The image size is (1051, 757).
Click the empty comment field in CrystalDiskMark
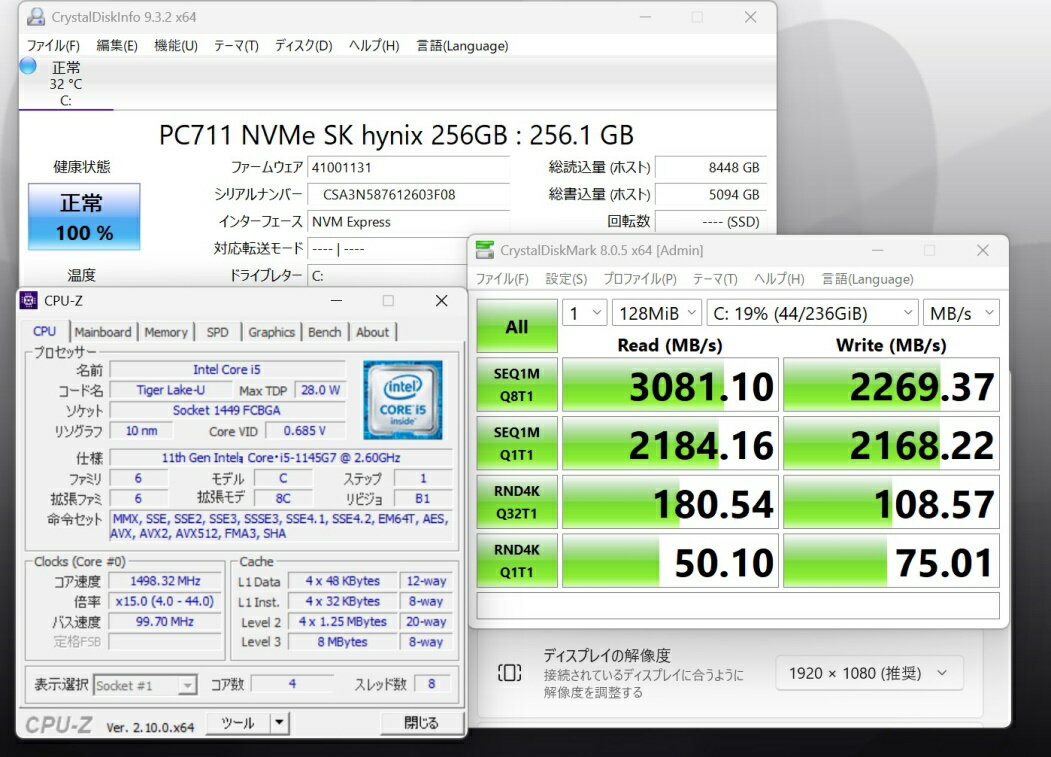pyautogui.click(x=738, y=605)
